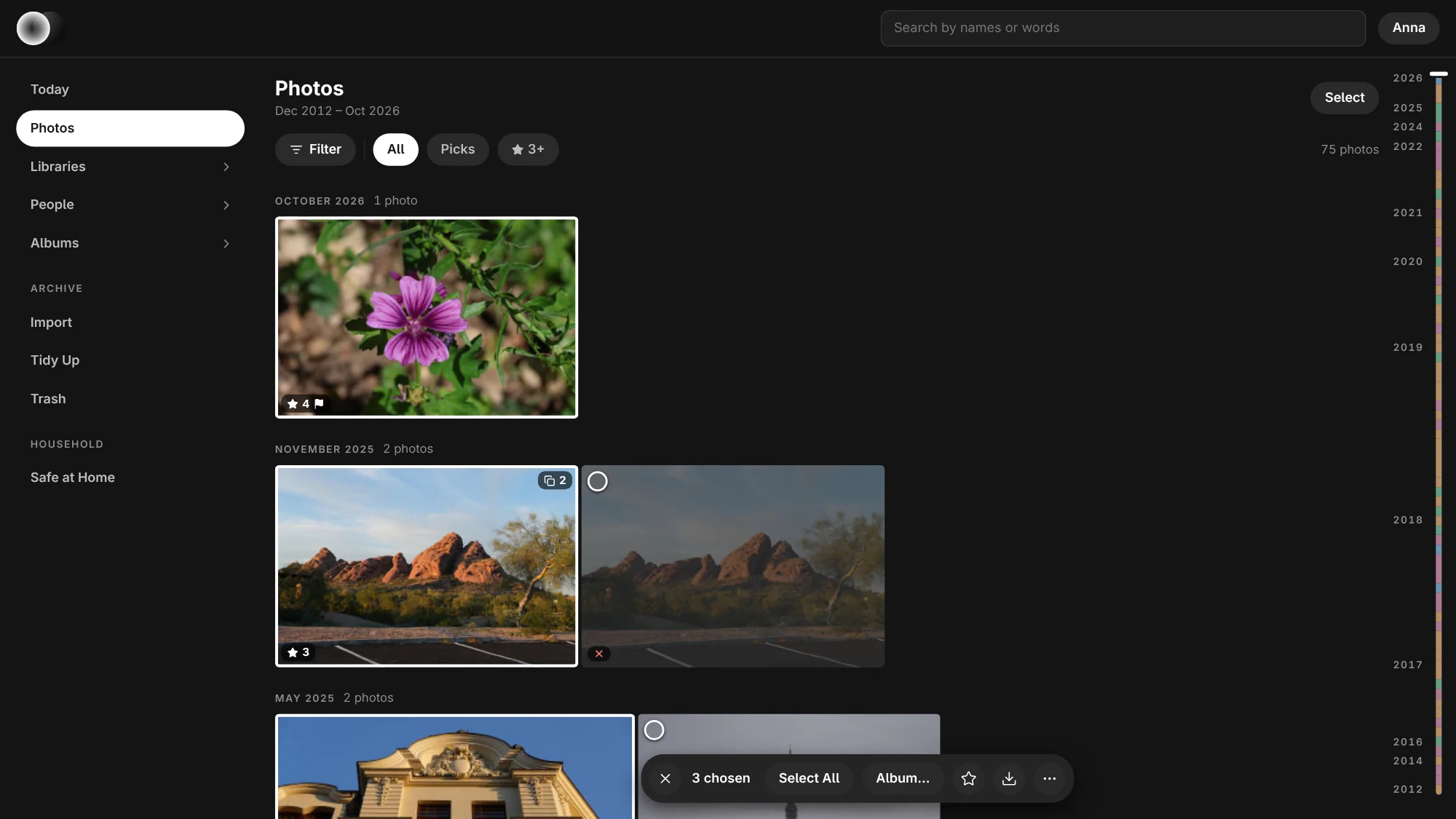Open Tidy Up in sidebar

130,360
